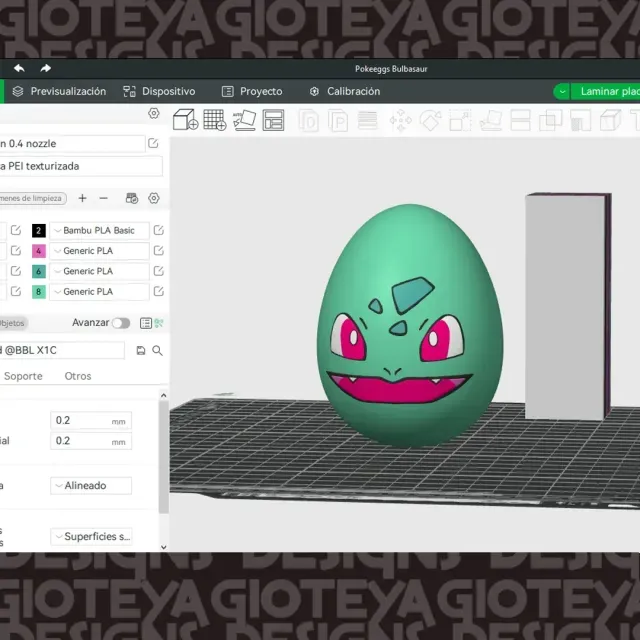Select the Bulbasaur egg model on plate
Image resolution: width=640 pixels, height=640 pixels.
tap(410, 325)
